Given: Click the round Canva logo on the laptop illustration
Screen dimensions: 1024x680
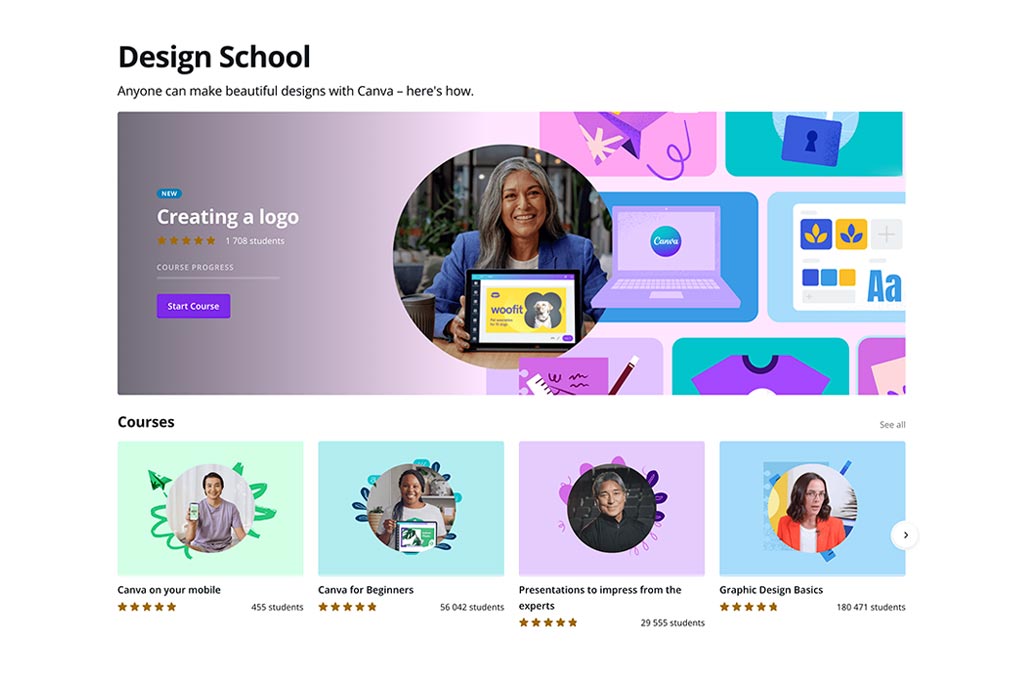Looking at the screenshot, I should click(x=665, y=241).
